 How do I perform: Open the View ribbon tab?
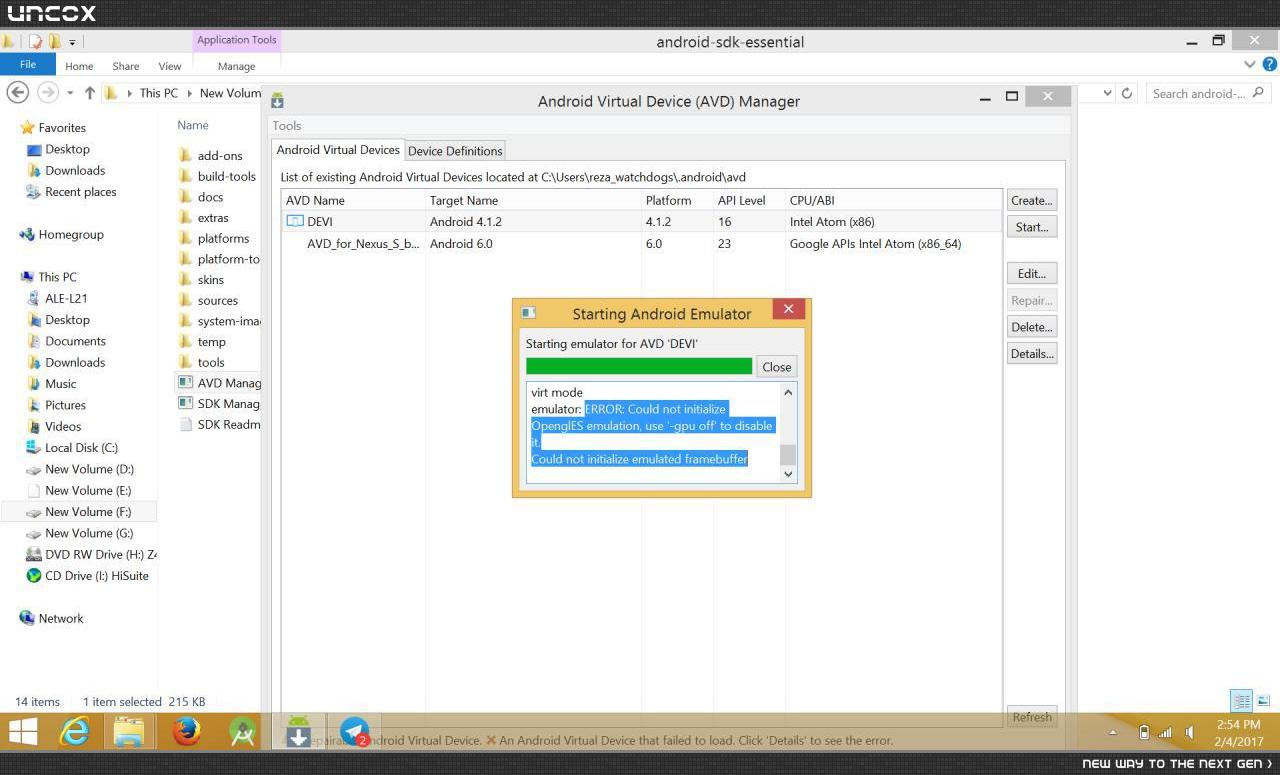click(x=170, y=66)
